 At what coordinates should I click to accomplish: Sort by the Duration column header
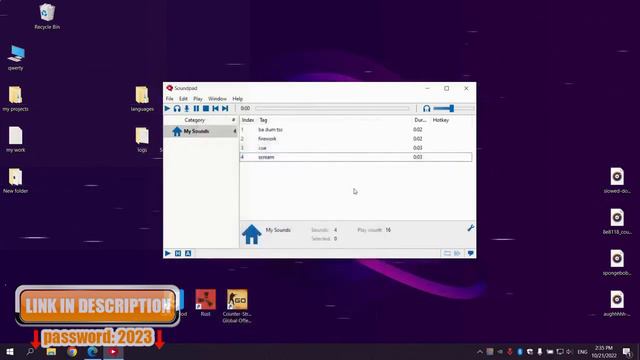pos(420,120)
